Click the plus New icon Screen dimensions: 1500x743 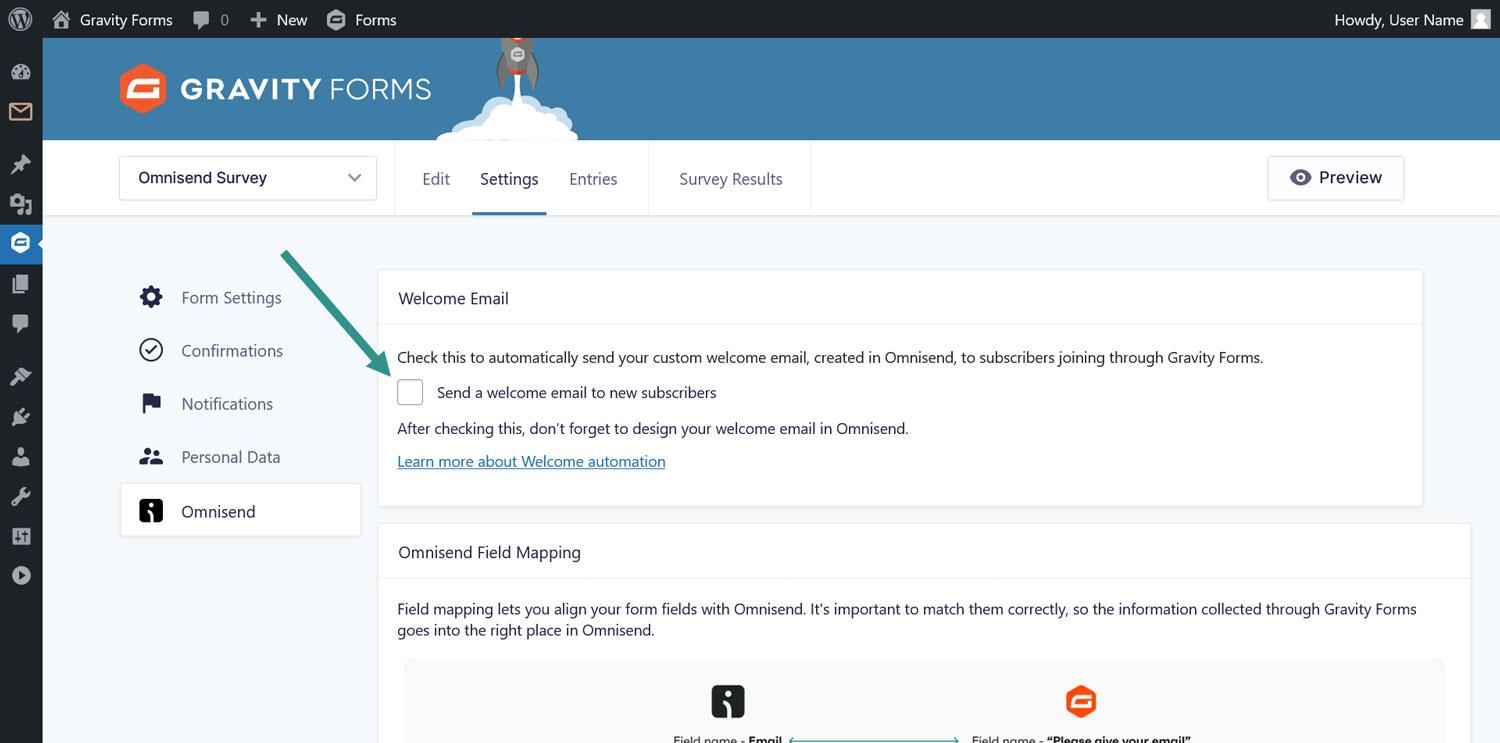tap(258, 20)
